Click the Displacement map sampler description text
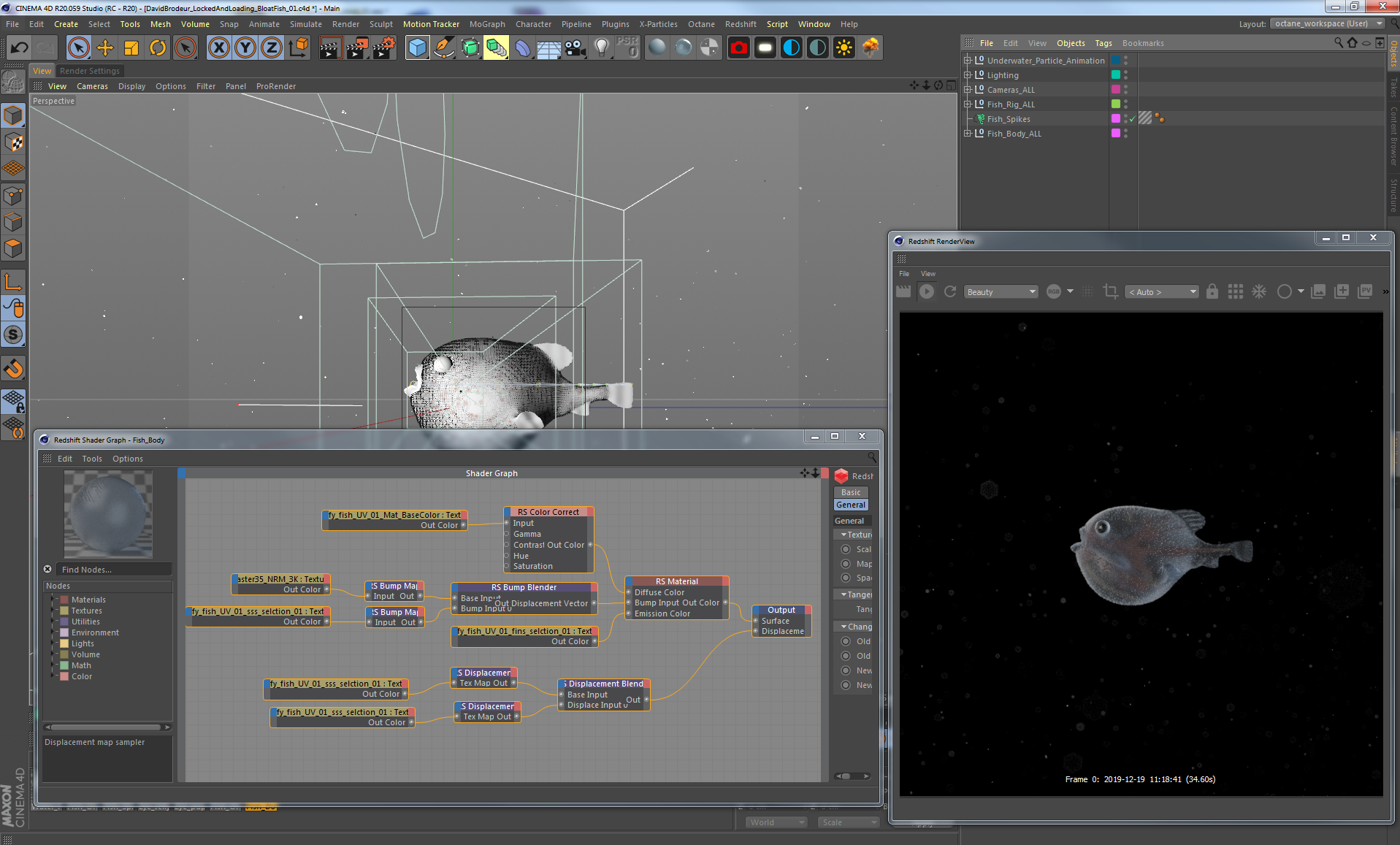Image resolution: width=1400 pixels, height=845 pixels. 95,741
